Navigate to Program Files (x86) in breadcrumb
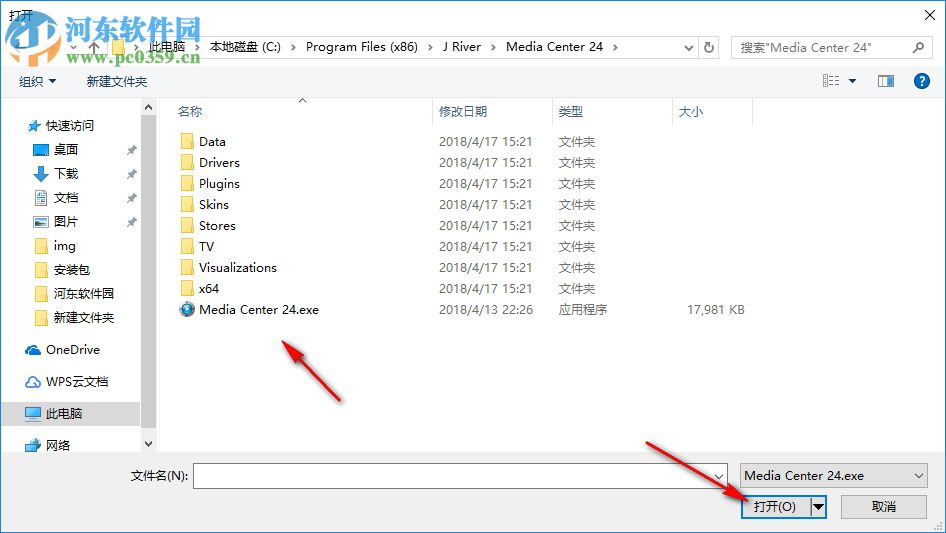The width and height of the screenshot is (946, 533). click(361, 47)
